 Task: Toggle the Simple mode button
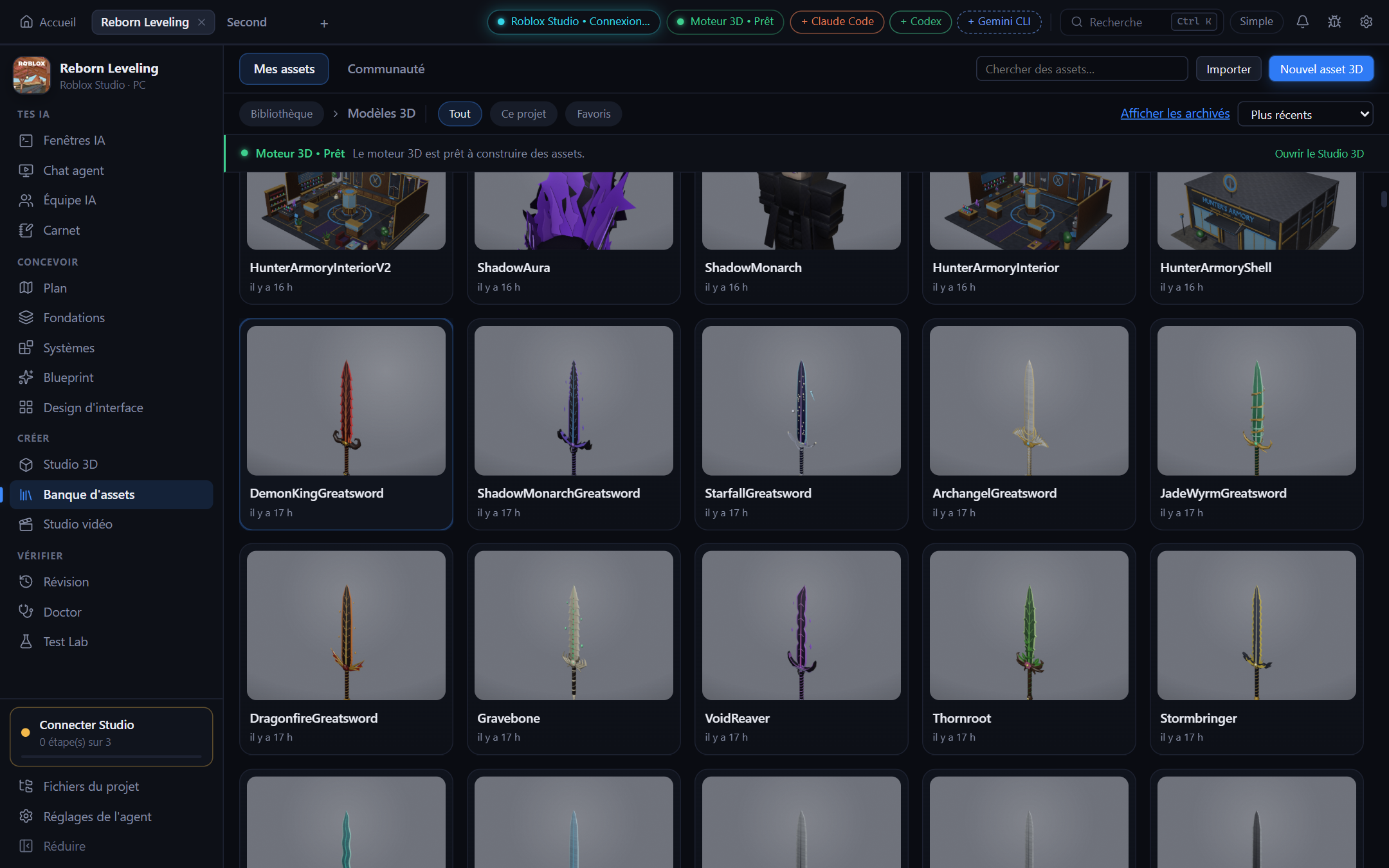point(1256,22)
